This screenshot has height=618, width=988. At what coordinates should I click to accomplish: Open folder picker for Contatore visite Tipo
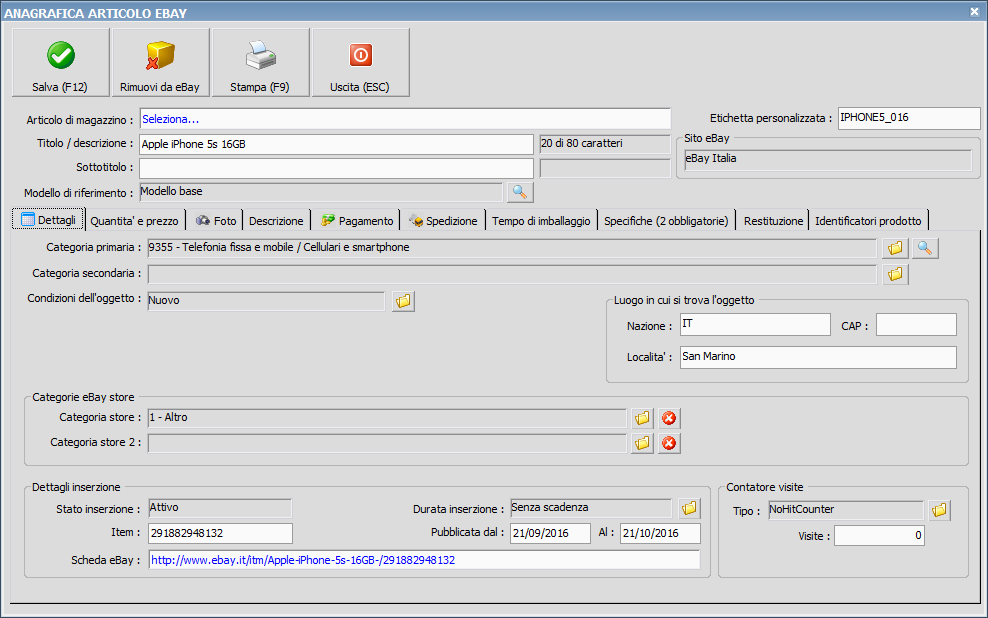coord(939,510)
